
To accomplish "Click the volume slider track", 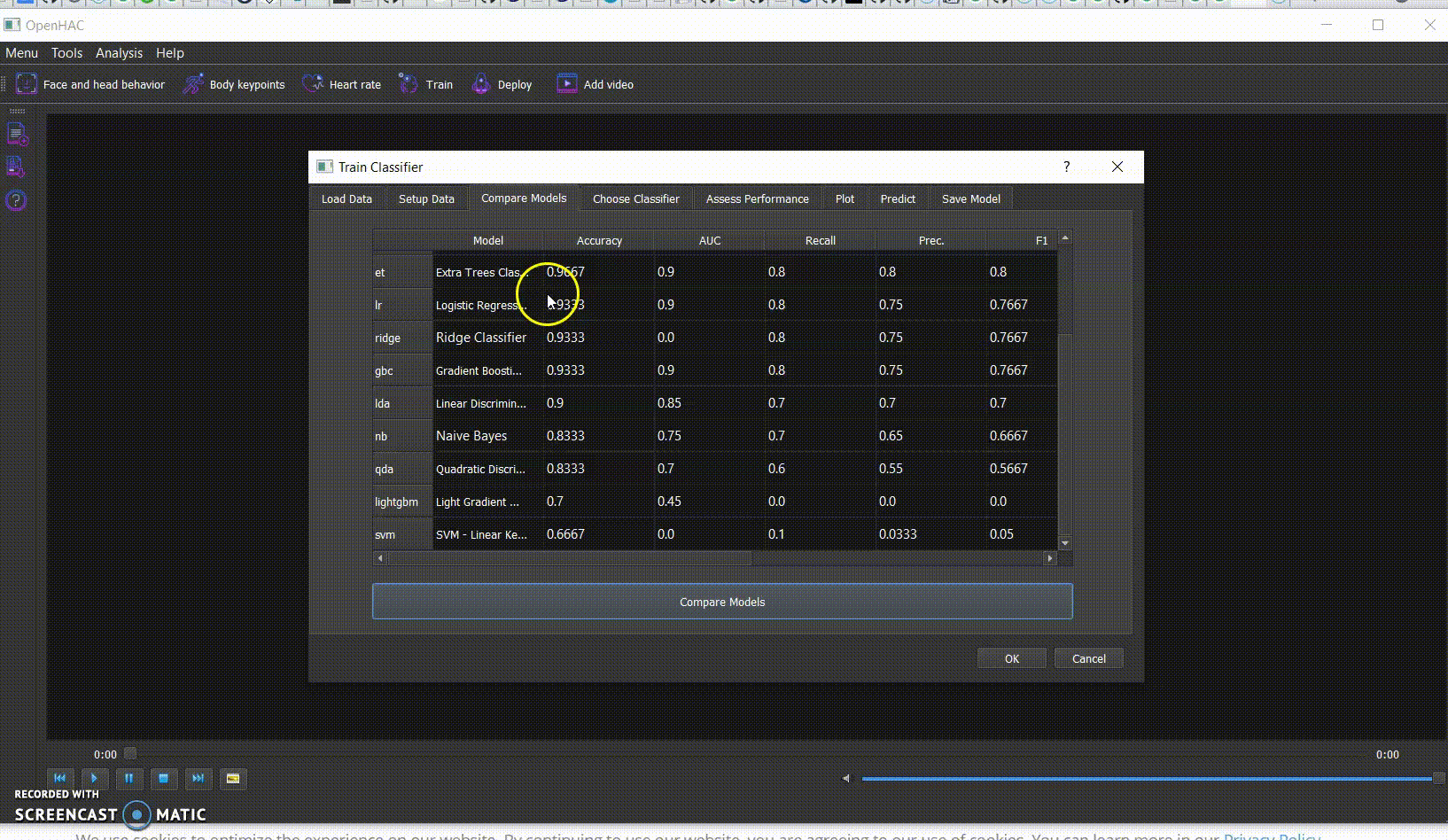I will pos(1145,779).
